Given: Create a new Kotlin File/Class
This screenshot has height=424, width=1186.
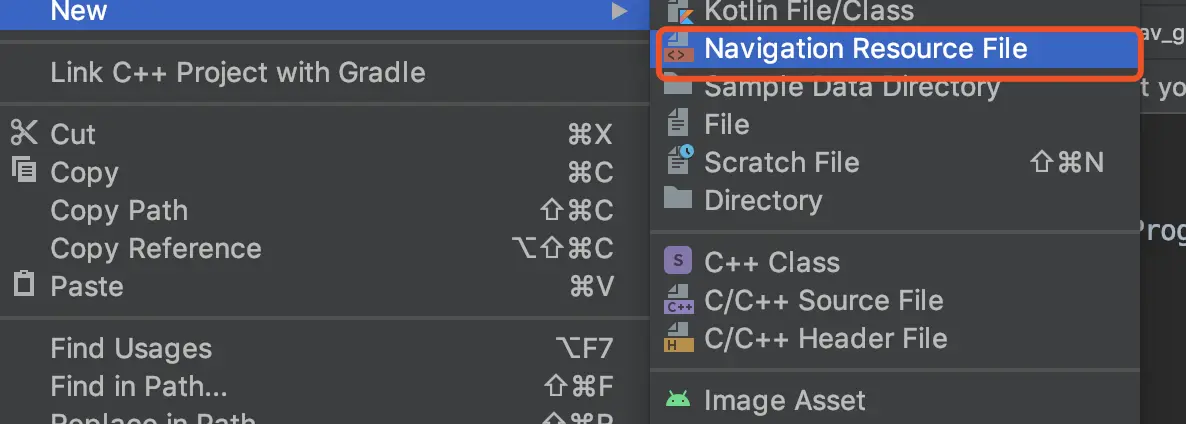Looking at the screenshot, I should point(808,12).
